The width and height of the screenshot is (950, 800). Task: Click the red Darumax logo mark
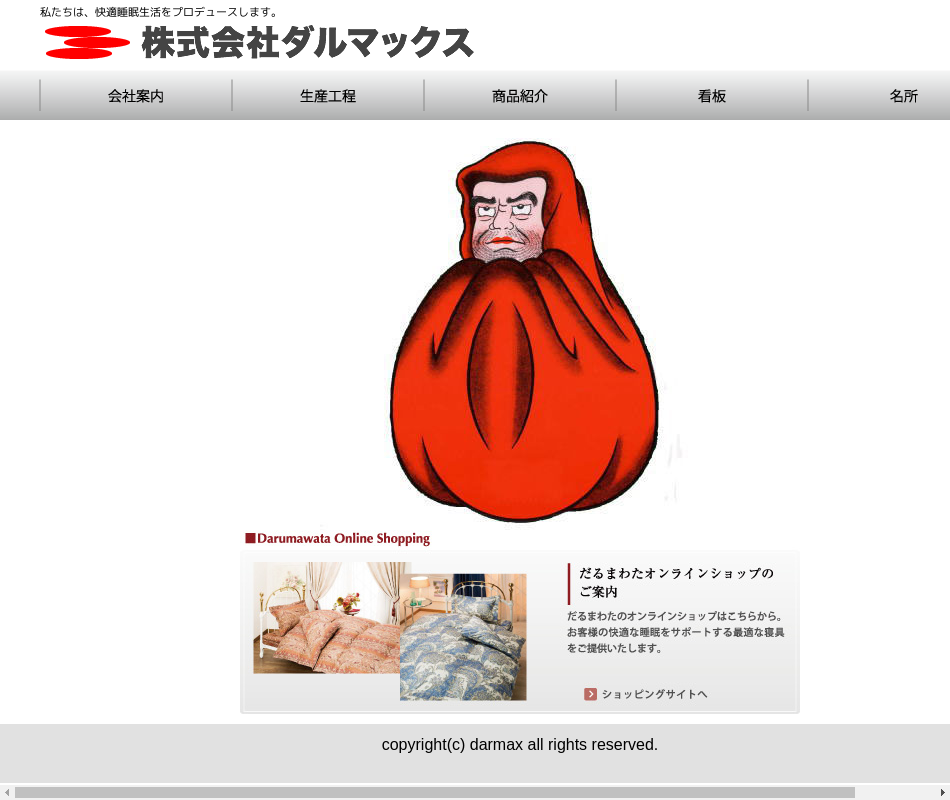87,42
